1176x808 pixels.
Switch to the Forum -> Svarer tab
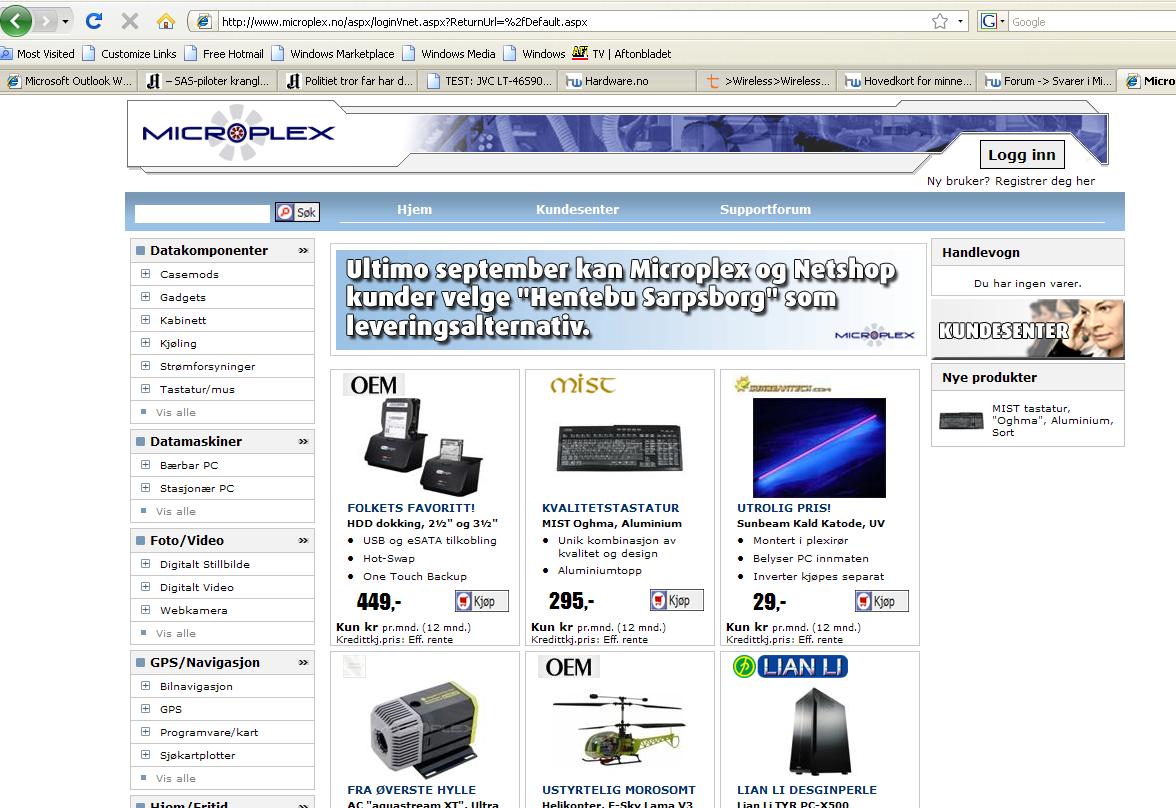pos(1047,81)
